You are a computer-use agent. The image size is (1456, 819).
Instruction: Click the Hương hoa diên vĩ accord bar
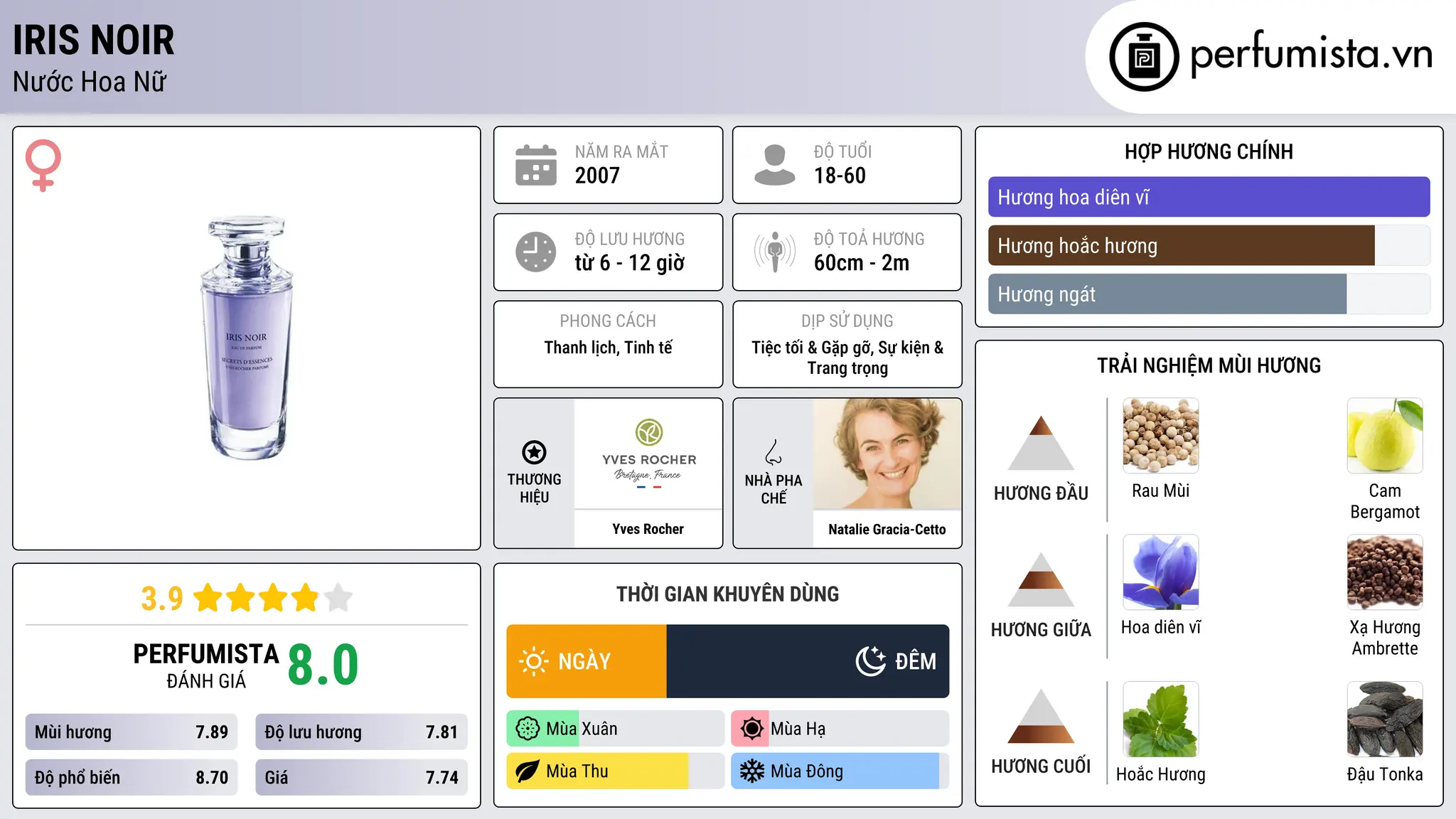[x=1209, y=197]
